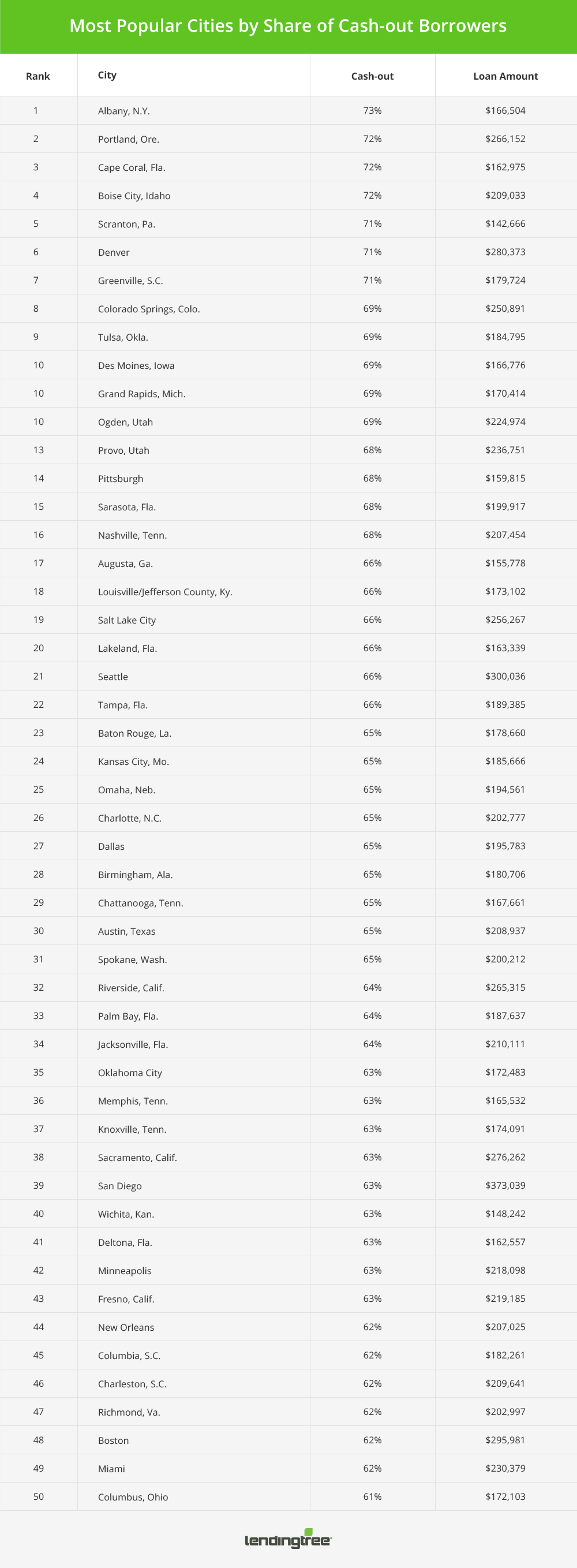Select the Minneapolis city cell
Screen dimensions: 577x1568
(124, 1270)
